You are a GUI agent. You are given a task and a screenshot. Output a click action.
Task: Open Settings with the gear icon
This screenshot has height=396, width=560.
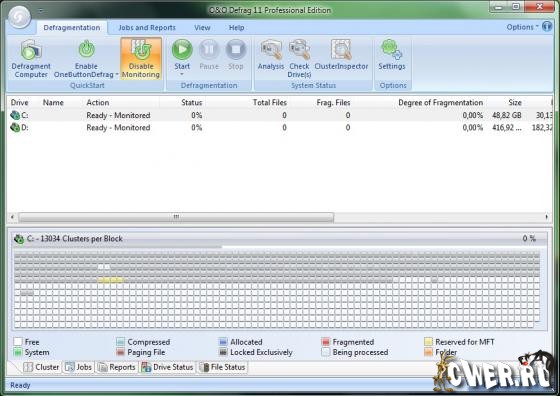click(391, 49)
